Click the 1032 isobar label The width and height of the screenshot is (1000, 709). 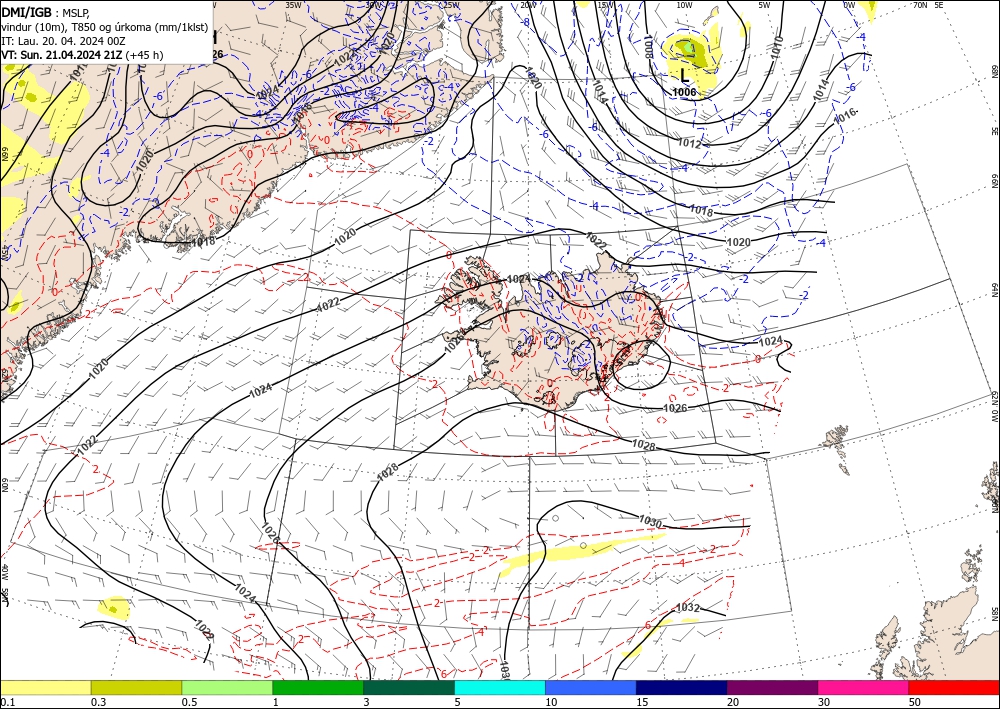click(x=688, y=608)
